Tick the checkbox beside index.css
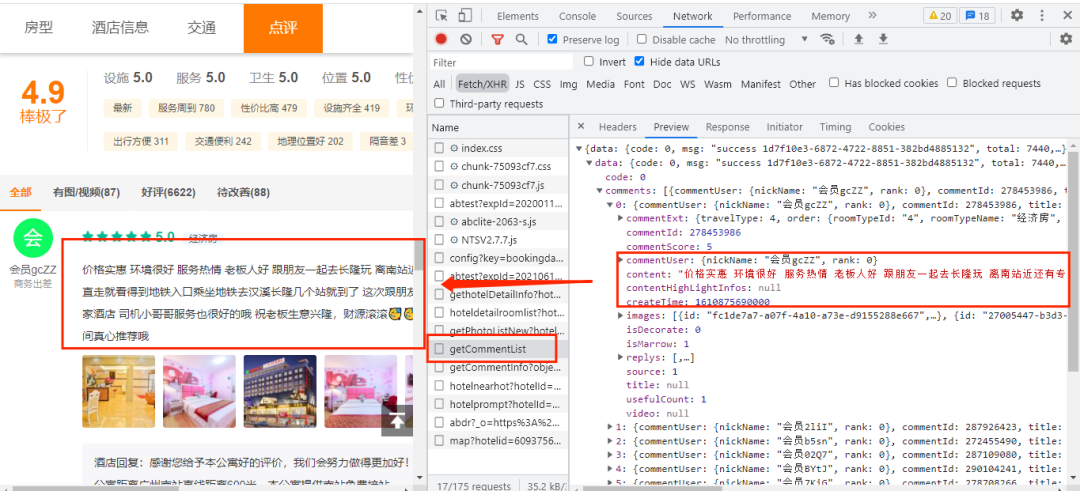 (x=439, y=148)
